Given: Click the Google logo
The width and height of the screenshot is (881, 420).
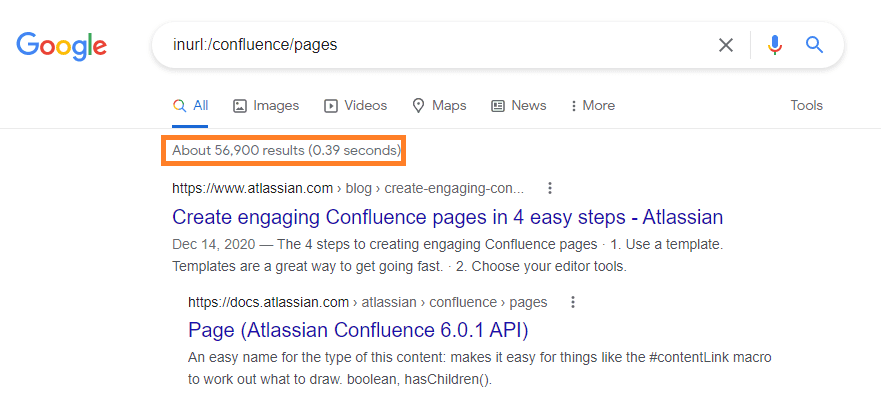Looking at the screenshot, I should 61,45.
